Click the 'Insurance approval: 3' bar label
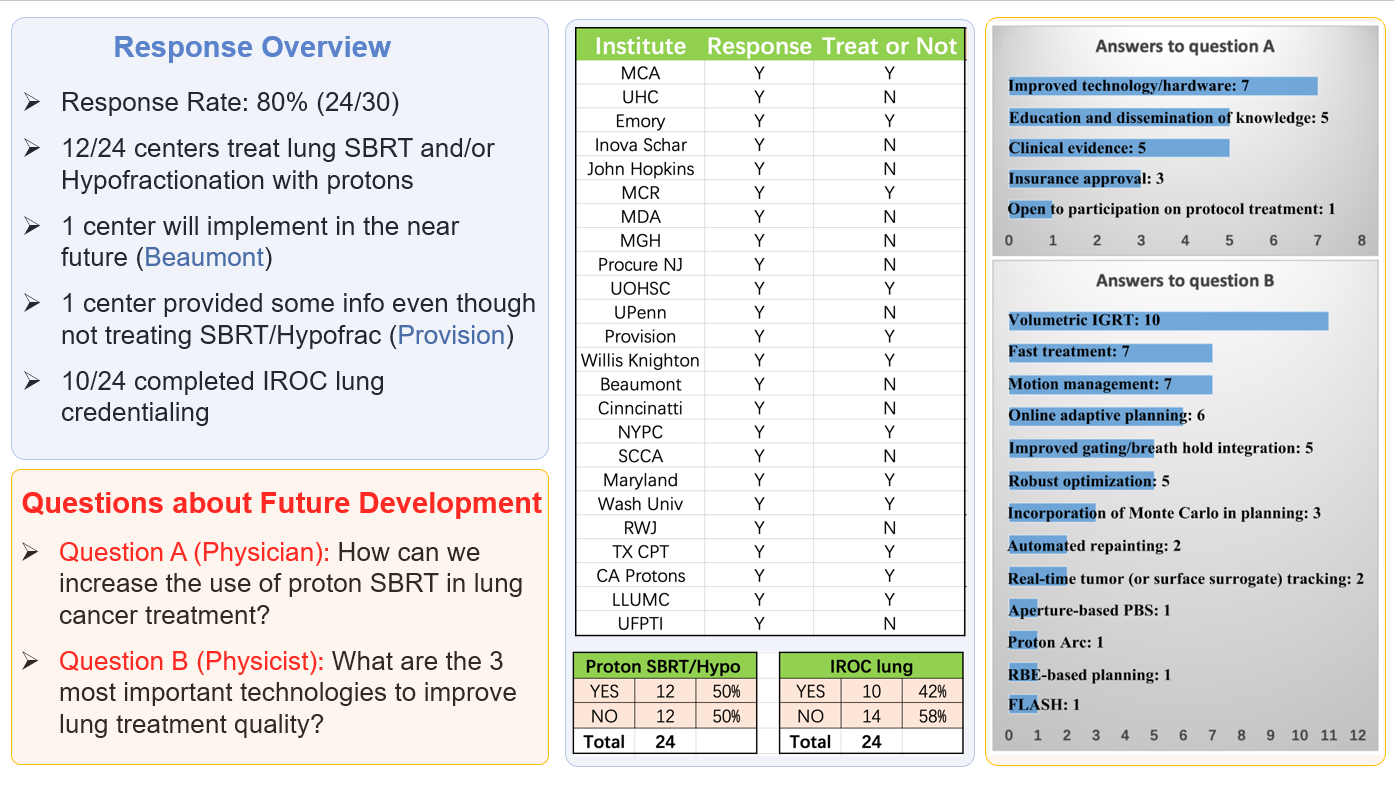Screen dimensions: 1394x787 pyautogui.click(x=1086, y=178)
